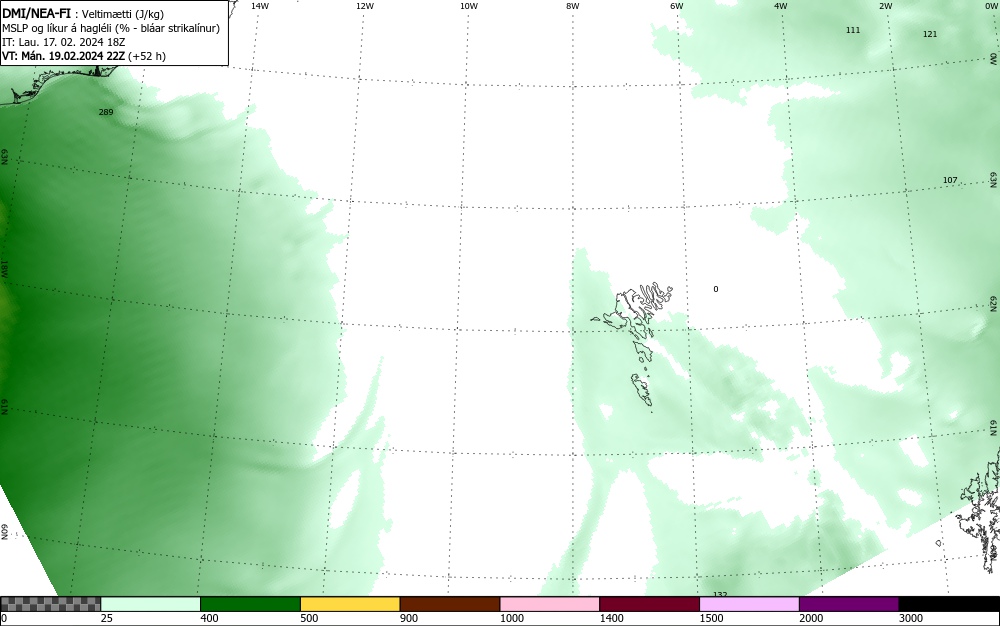
Task: Click the 8W longitude label
Action: point(573,6)
